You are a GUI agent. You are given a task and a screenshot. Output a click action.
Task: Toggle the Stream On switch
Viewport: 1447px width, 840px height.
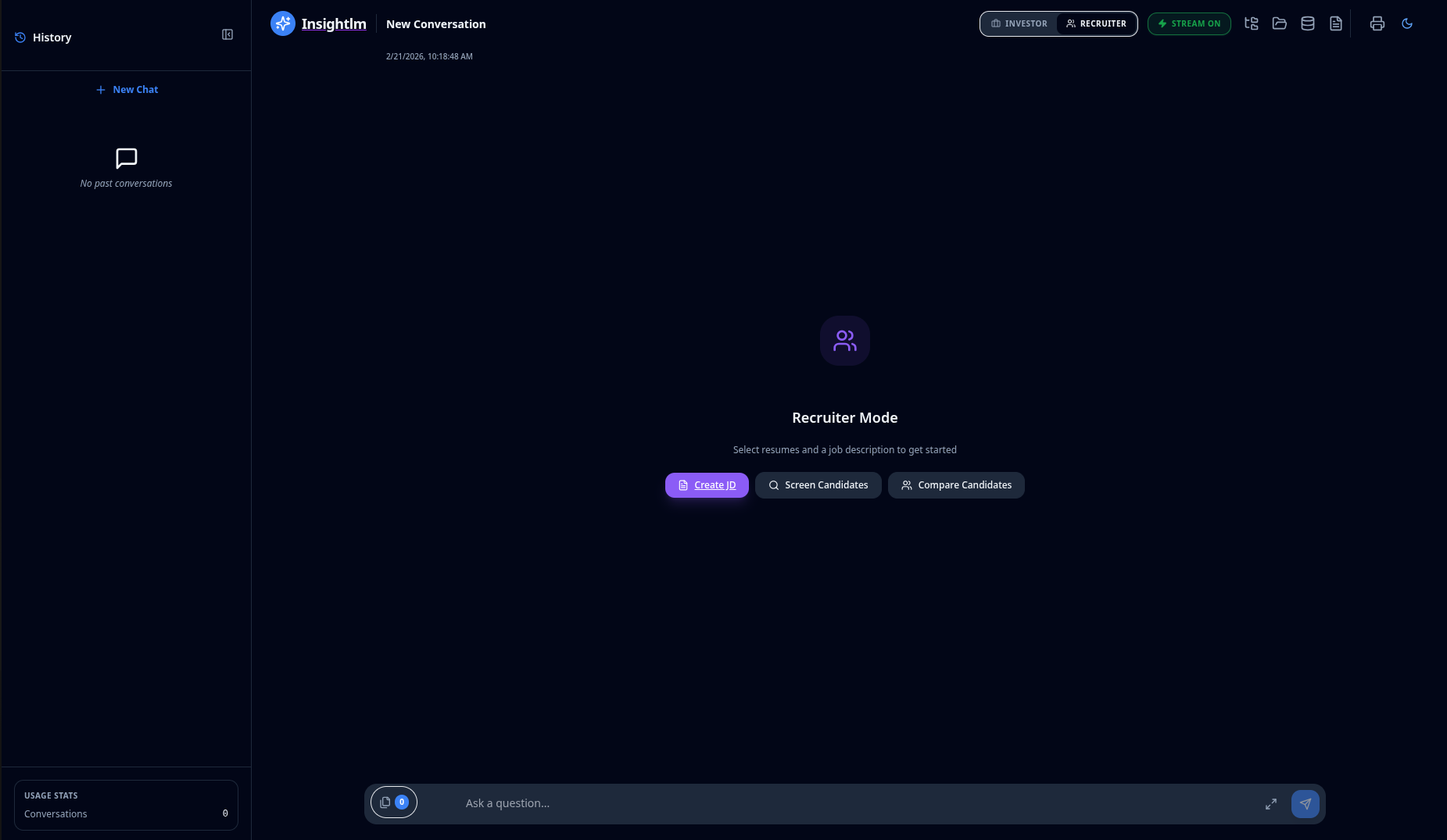coord(1188,23)
